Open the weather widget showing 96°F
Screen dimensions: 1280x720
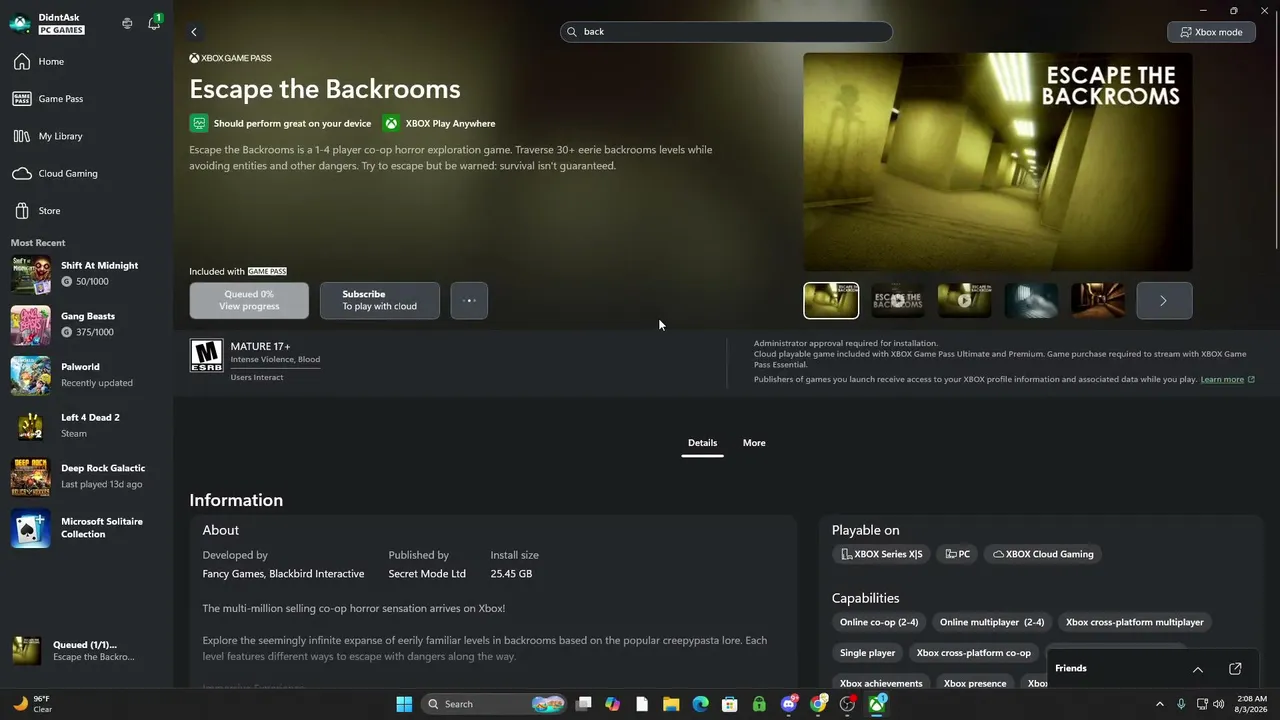[x=32, y=704]
